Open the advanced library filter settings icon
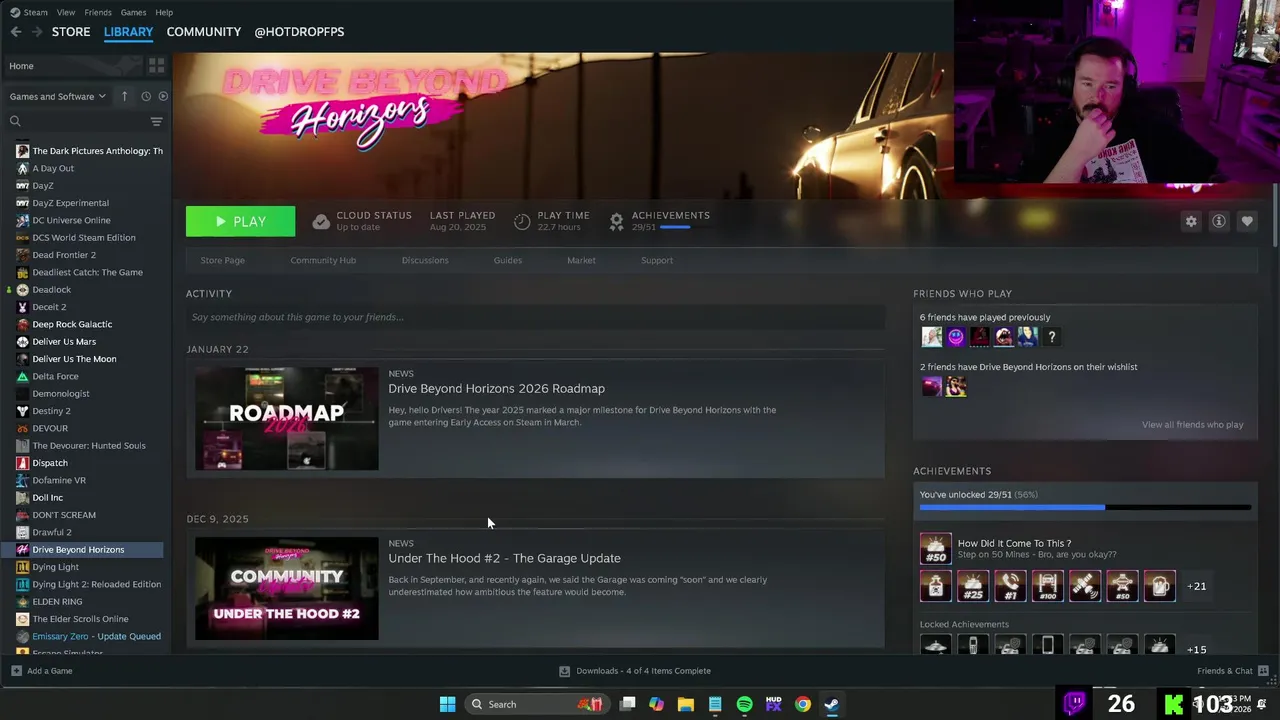Screen dimensions: 1280x720 pos(156,121)
